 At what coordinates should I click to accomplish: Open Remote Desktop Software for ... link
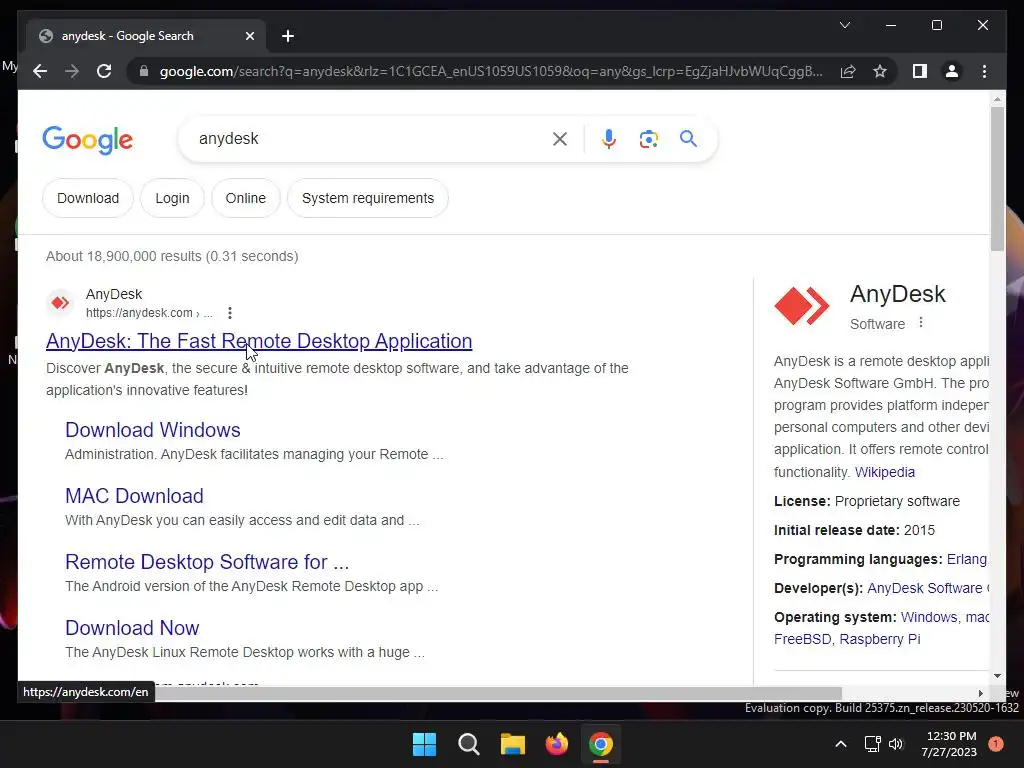coord(207,562)
